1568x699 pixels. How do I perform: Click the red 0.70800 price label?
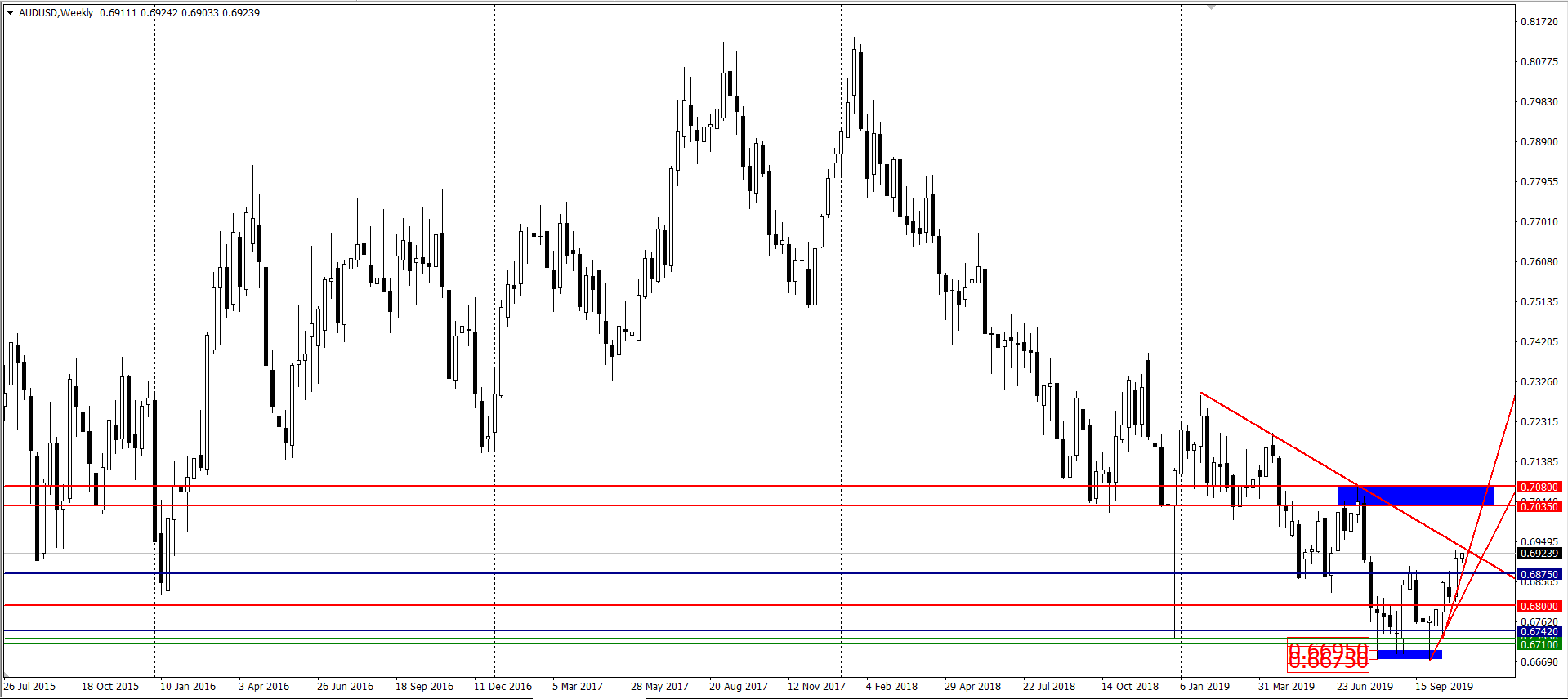(x=1539, y=488)
